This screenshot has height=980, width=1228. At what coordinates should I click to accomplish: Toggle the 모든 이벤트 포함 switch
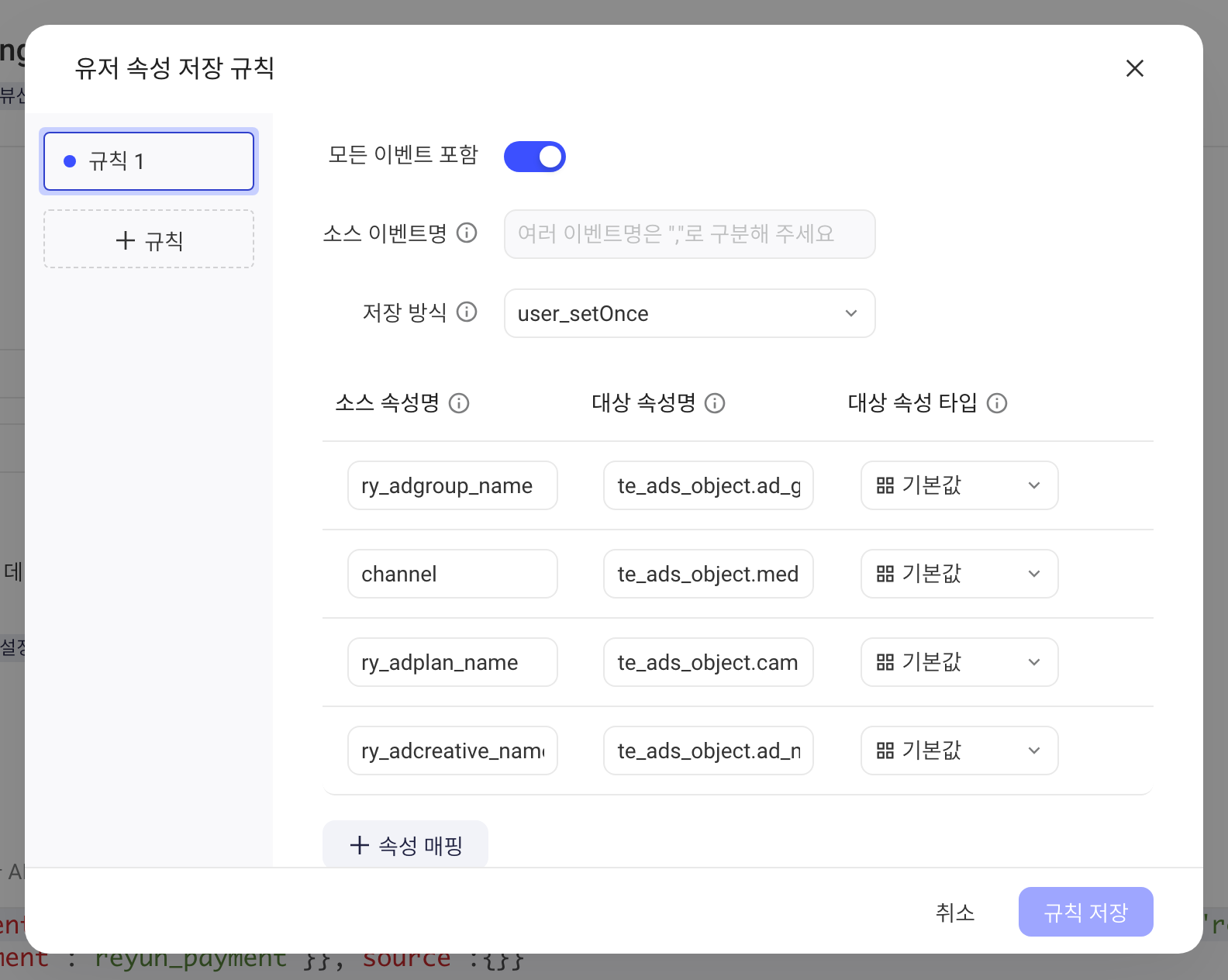click(x=535, y=157)
